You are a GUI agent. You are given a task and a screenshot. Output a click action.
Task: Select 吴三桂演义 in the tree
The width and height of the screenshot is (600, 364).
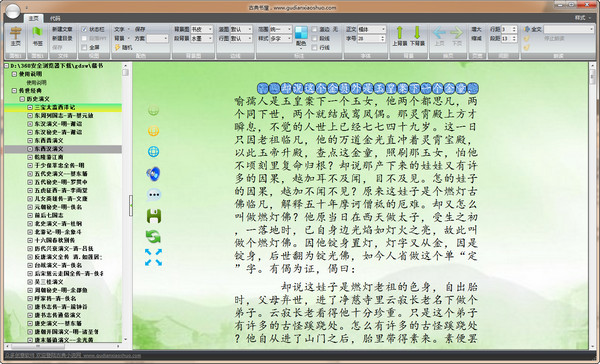[49, 282]
